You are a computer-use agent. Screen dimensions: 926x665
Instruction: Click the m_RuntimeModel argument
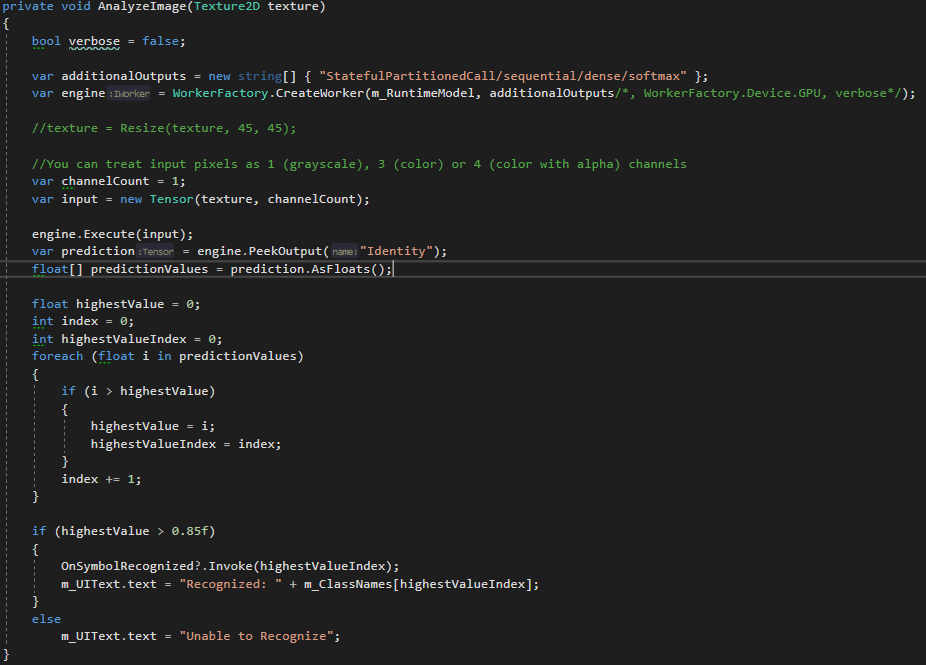tap(422, 93)
